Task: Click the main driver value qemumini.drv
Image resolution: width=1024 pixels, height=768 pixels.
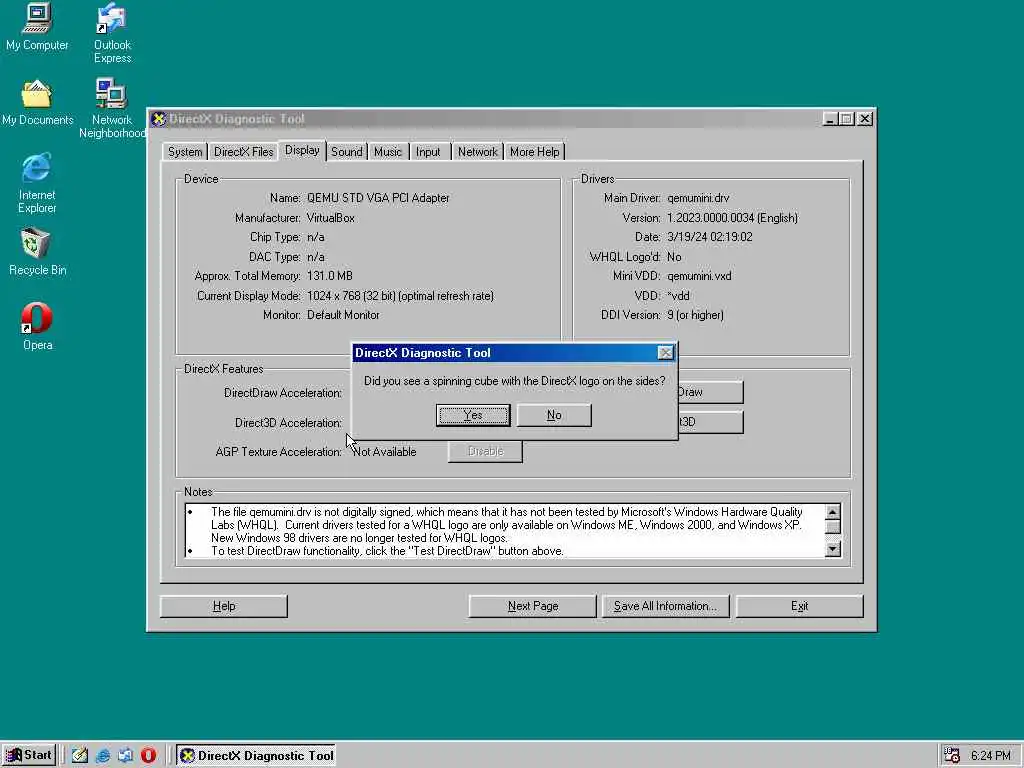Action: pos(698,198)
